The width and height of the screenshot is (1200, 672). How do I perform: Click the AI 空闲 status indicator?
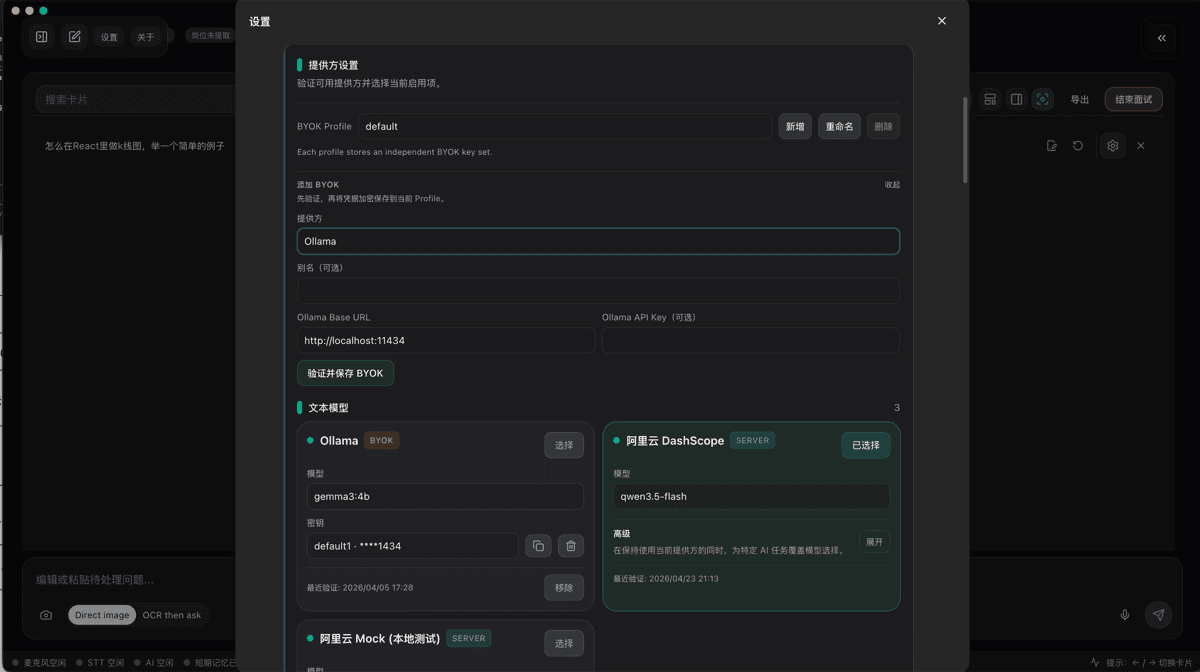click(154, 663)
